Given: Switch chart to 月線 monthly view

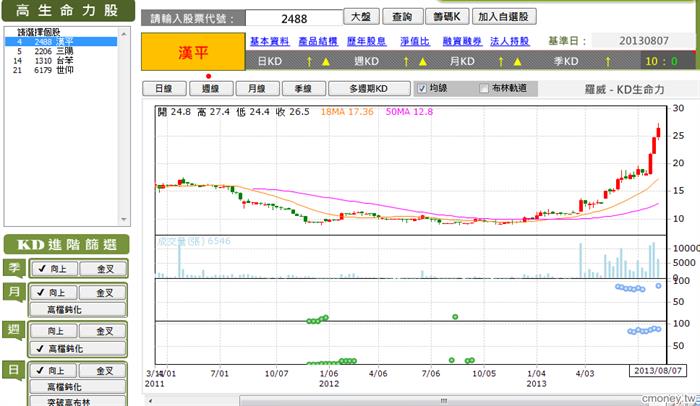Looking at the screenshot, I should [257, 88].
